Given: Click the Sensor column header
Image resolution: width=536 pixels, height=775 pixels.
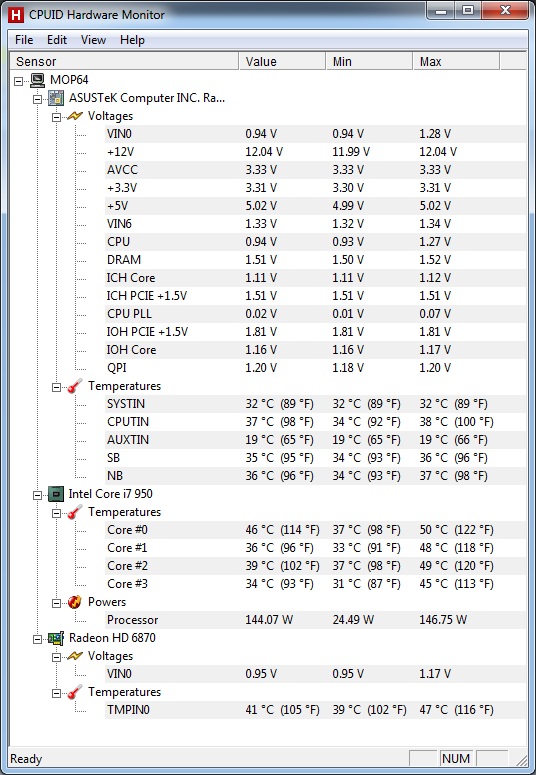Looking at the screenshot, I should tap(125, 62).
